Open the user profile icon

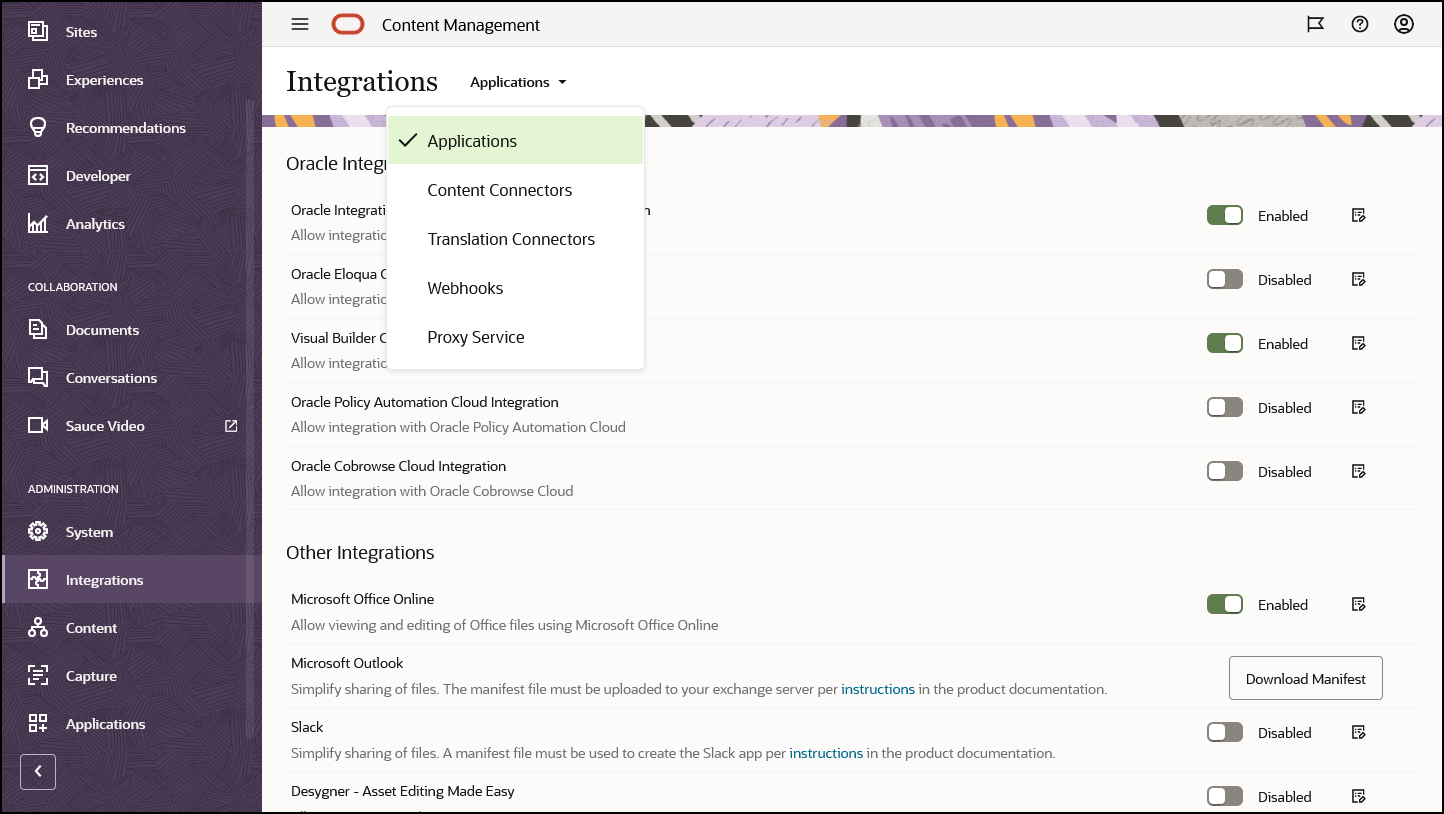pyautogui.click(x=1404, y=25)
